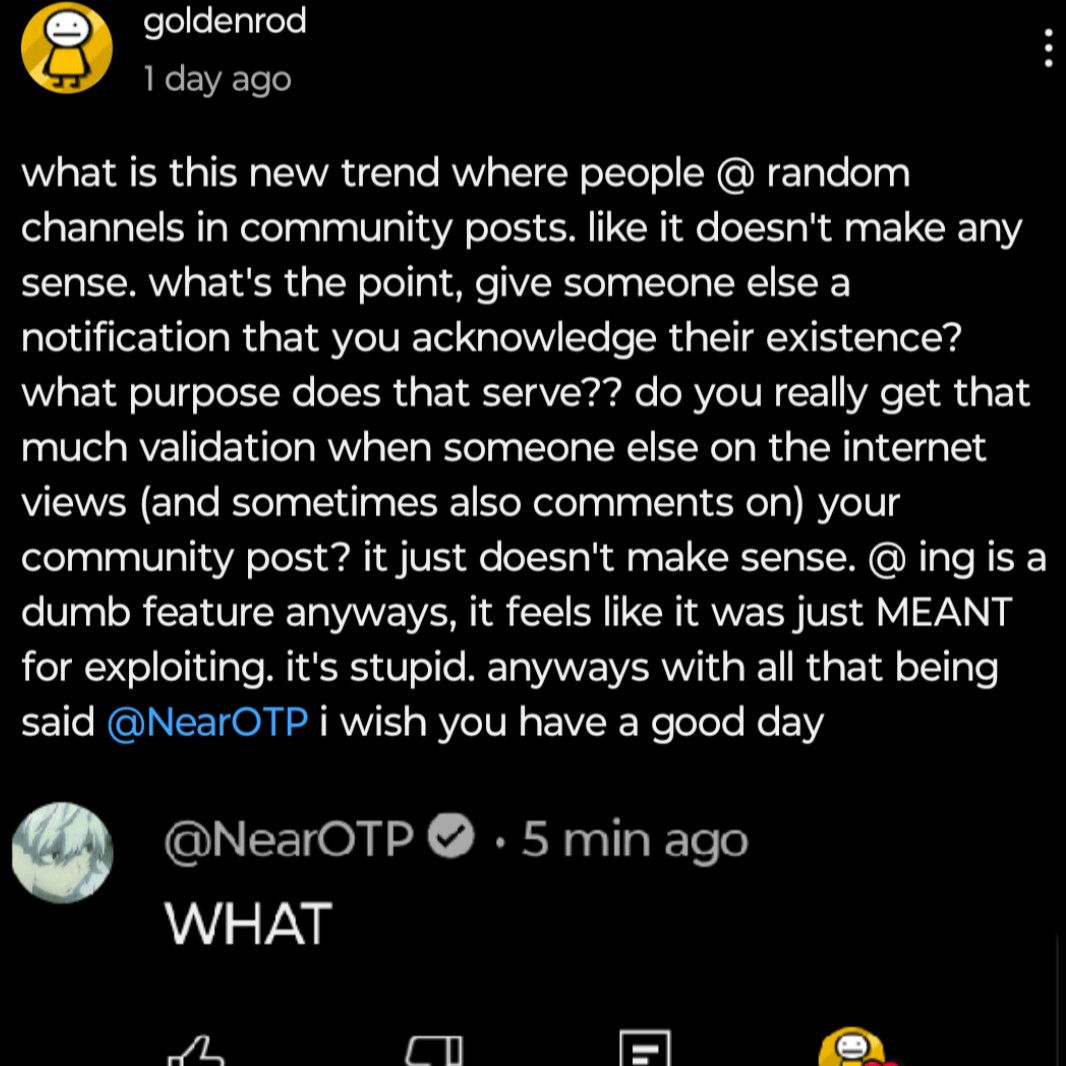Click the '1 day ago' timestamp

[217, 78]
